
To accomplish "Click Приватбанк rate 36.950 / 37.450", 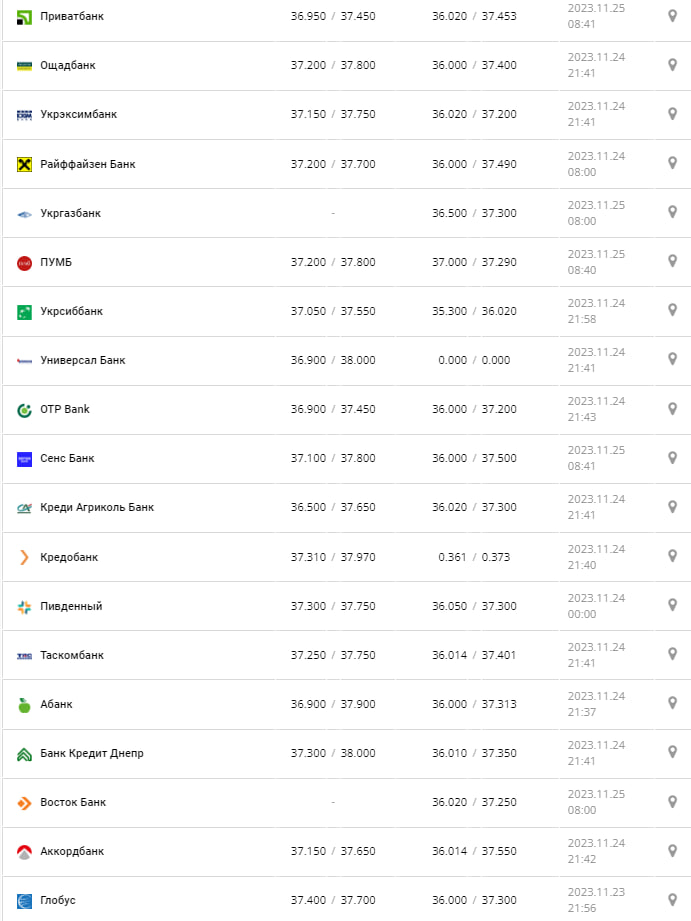I will [333, 17].
